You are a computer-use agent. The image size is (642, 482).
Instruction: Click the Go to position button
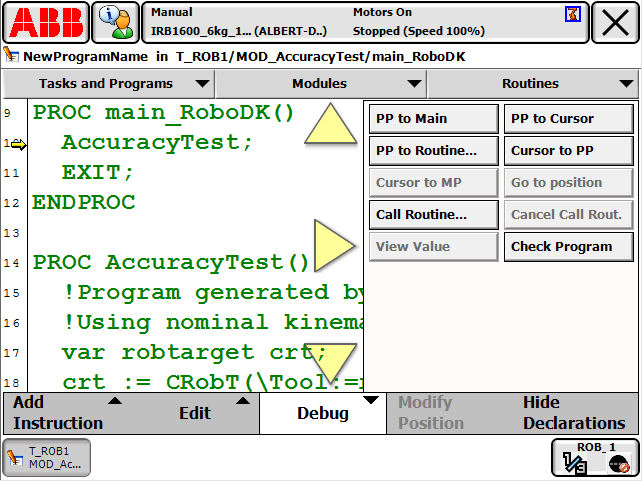(x=569, y=183)
